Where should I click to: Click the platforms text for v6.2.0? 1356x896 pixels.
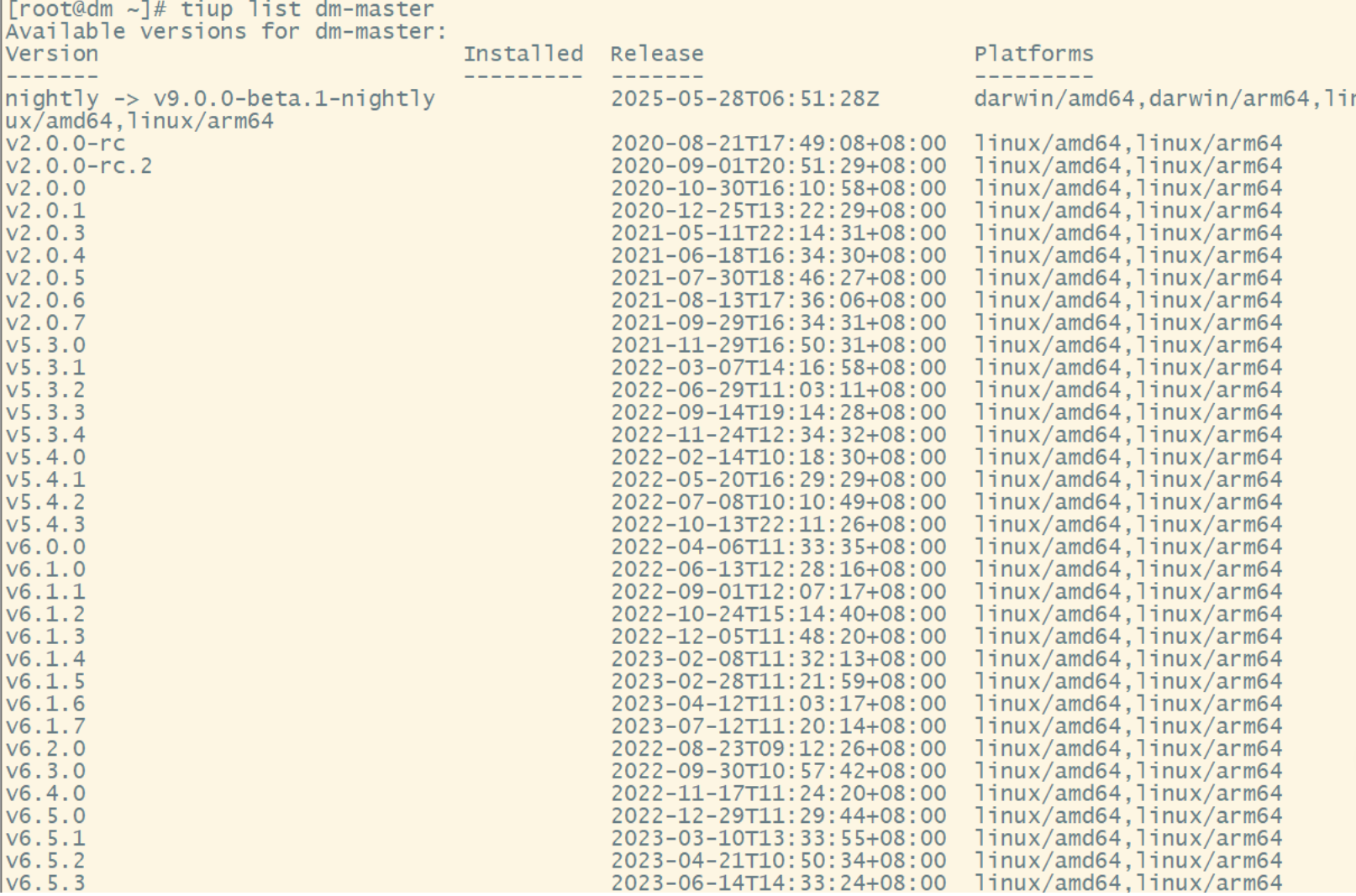click(1127, 748)
